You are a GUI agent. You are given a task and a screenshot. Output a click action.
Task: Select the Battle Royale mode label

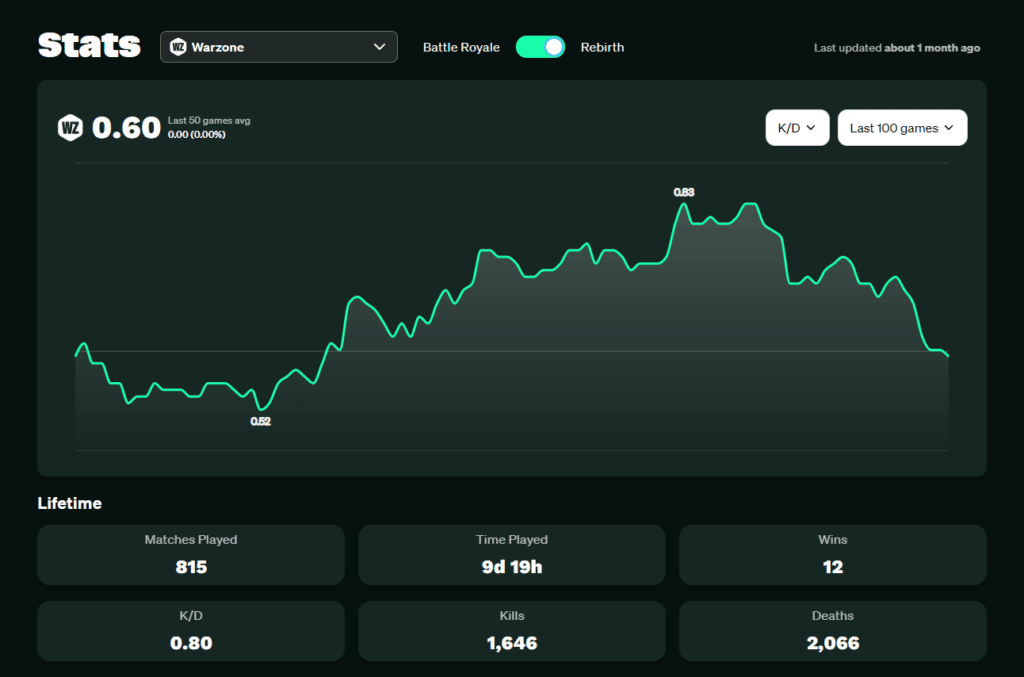pyautogui.click(x=461, y=46)
